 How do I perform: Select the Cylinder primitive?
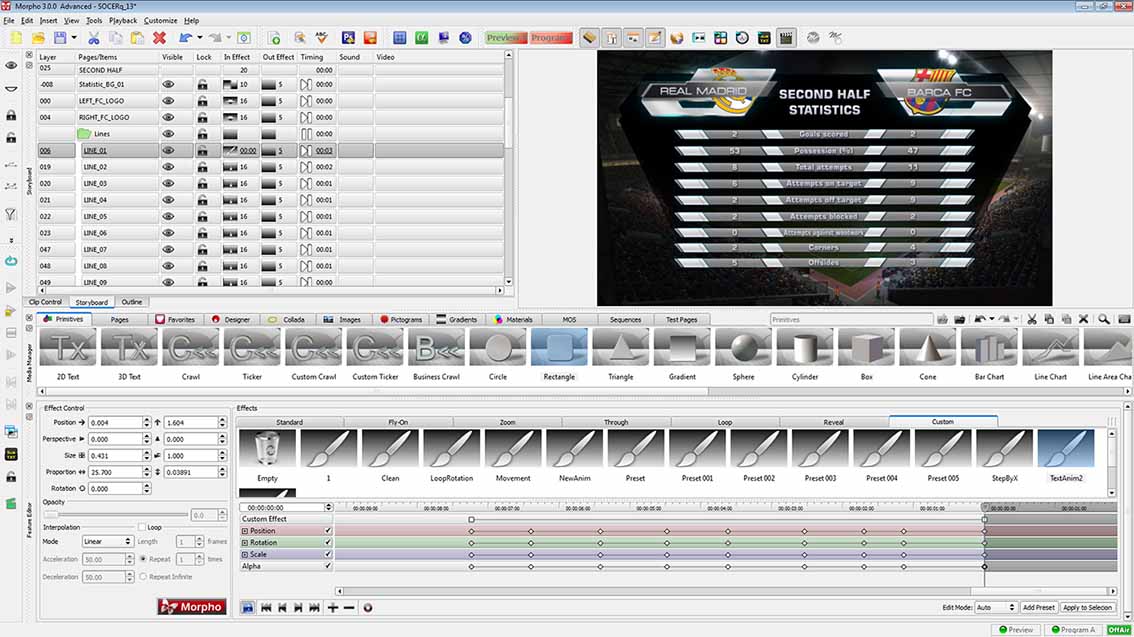[805, 355]
